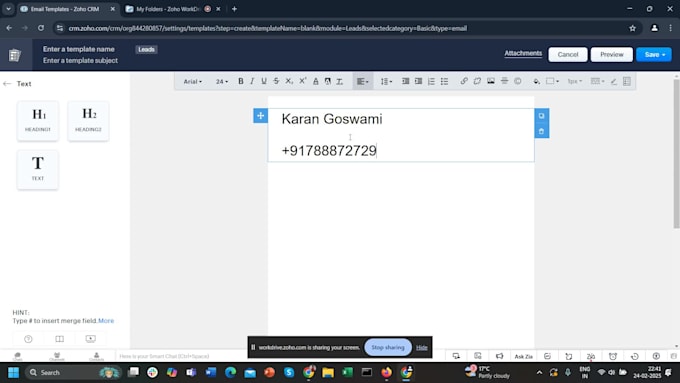Insert a bulleted list
The width and height of the screenshot is (680, 383).
[445, 81]
